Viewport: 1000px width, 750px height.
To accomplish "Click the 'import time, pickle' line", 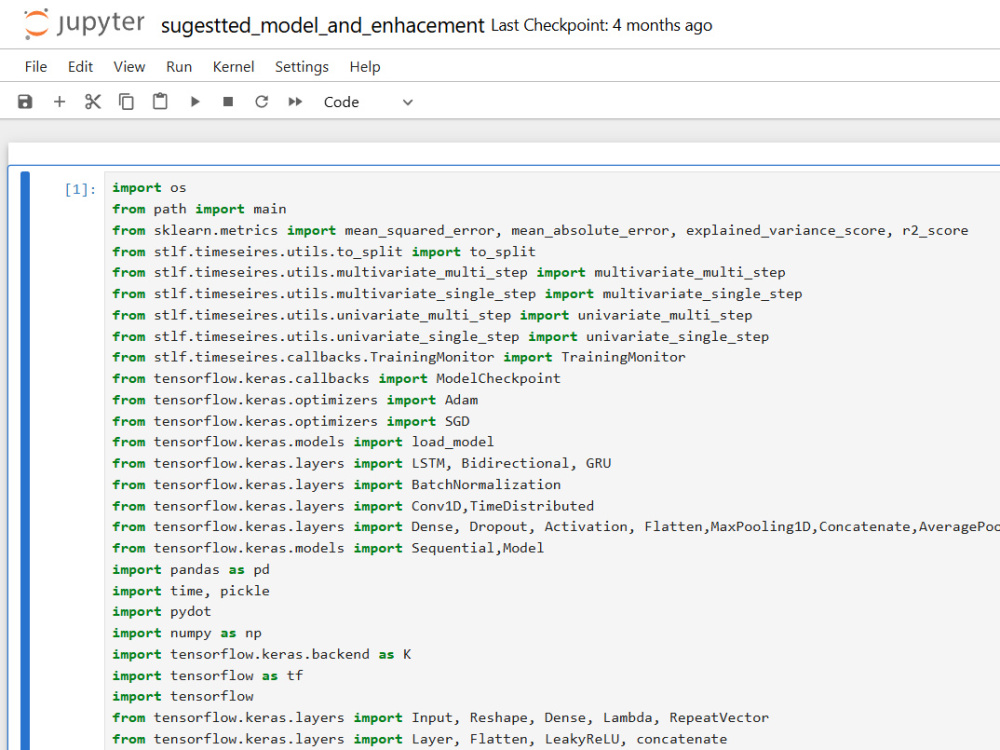I will (x=191, y=591).
